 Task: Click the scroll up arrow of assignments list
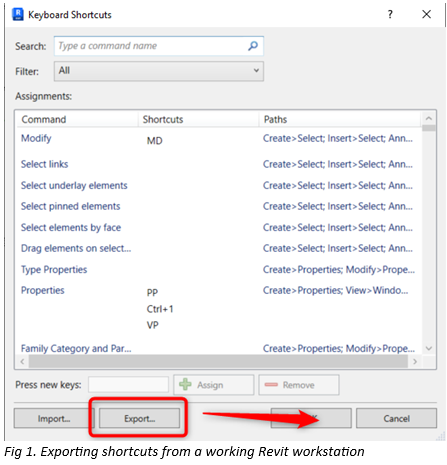click(429, 118)
